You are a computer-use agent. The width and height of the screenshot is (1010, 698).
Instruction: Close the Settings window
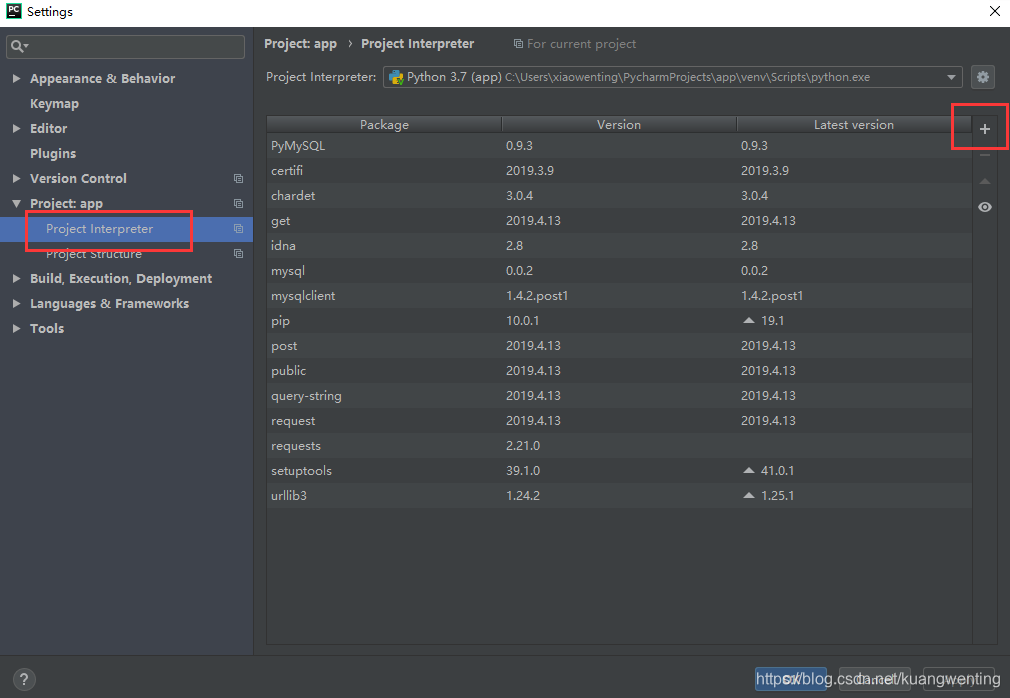(995, 12)
